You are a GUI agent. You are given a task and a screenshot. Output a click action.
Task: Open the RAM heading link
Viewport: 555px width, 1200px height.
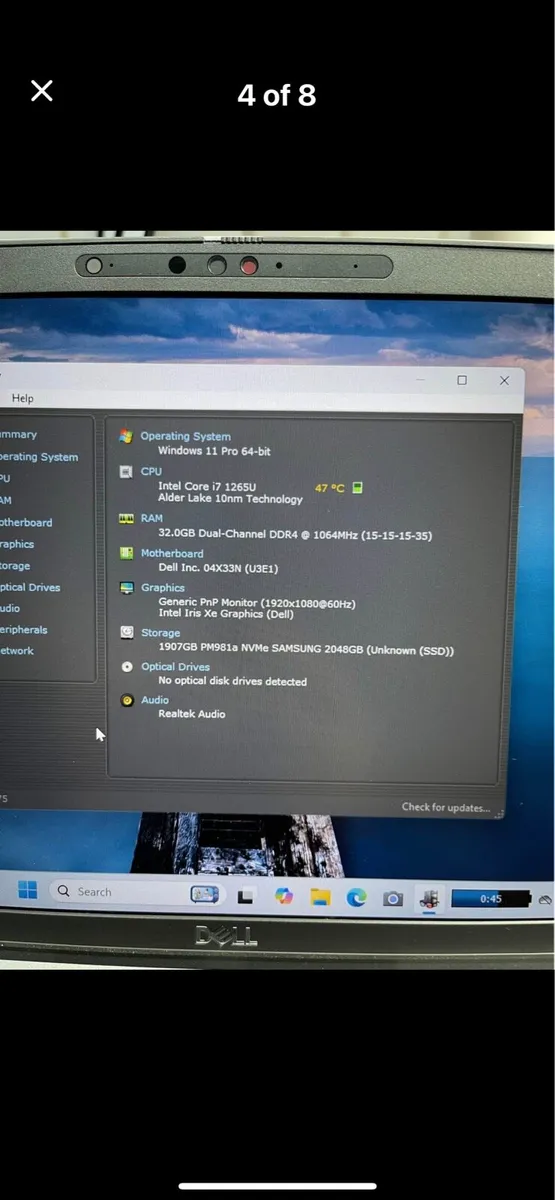152,518
